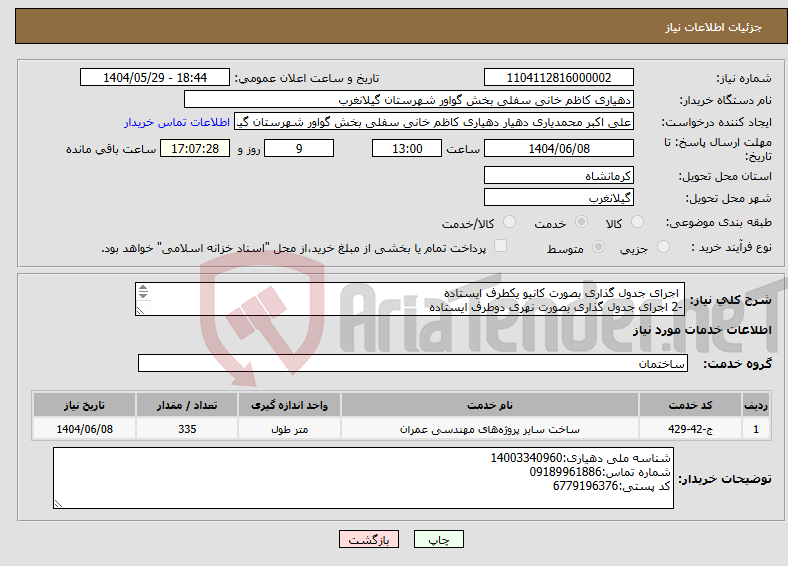The height and width of the screenshot is (566, 788).
Task: Click the unit cell متر طول
Action: point(289,429)
